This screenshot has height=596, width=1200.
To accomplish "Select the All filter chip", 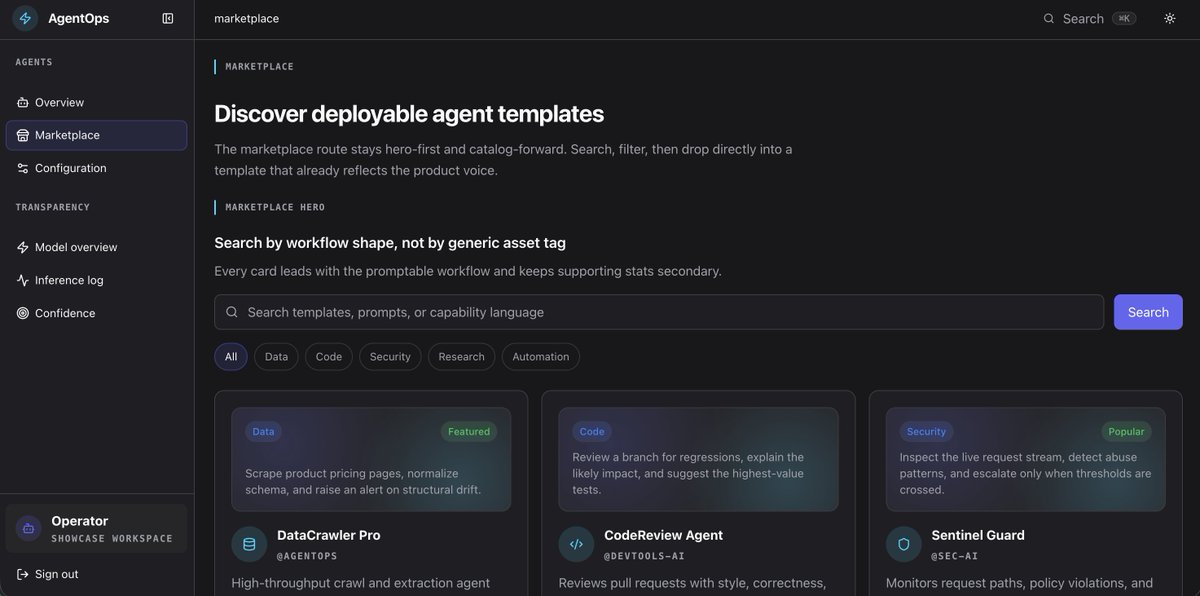I will point(231,357).
